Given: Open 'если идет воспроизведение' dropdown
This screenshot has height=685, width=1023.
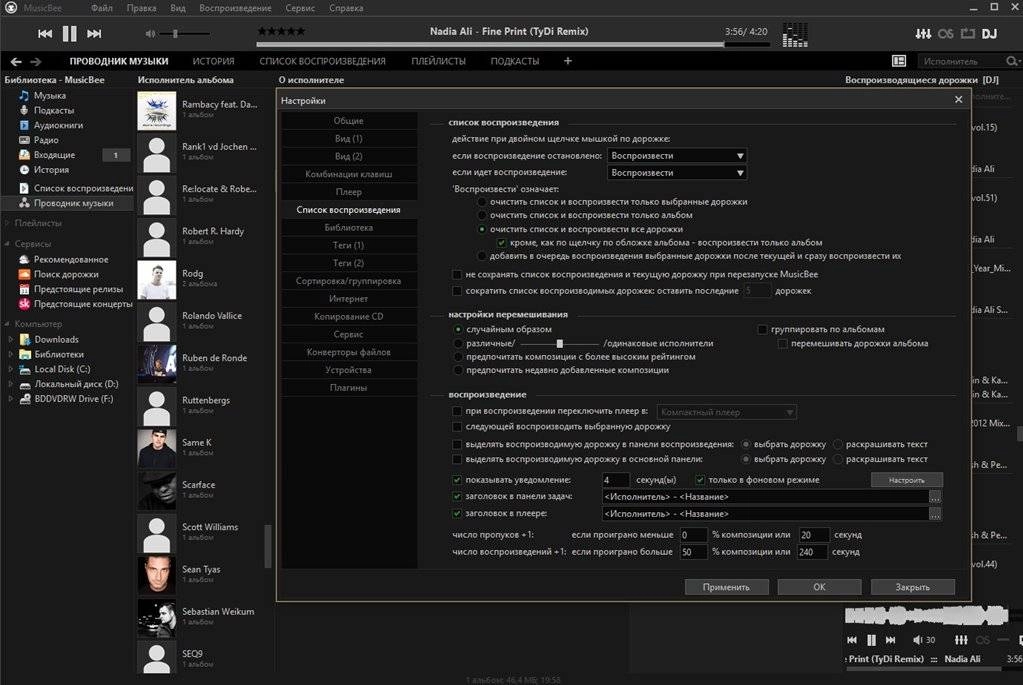Looking at the screenshot, I should coord(677,173).
